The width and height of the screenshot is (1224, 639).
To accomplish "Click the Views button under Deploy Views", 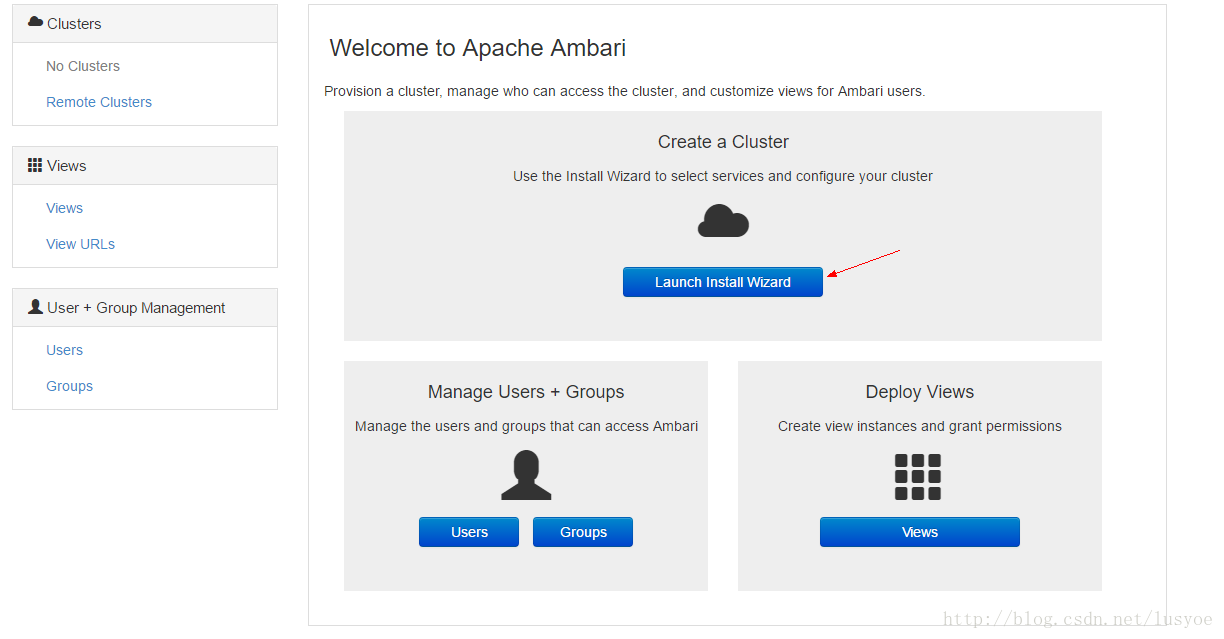I will pos(919,532).
